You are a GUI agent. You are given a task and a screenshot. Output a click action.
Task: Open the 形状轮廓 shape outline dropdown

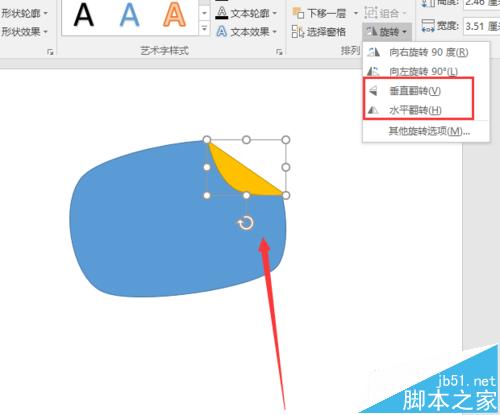tap(24, 13)
